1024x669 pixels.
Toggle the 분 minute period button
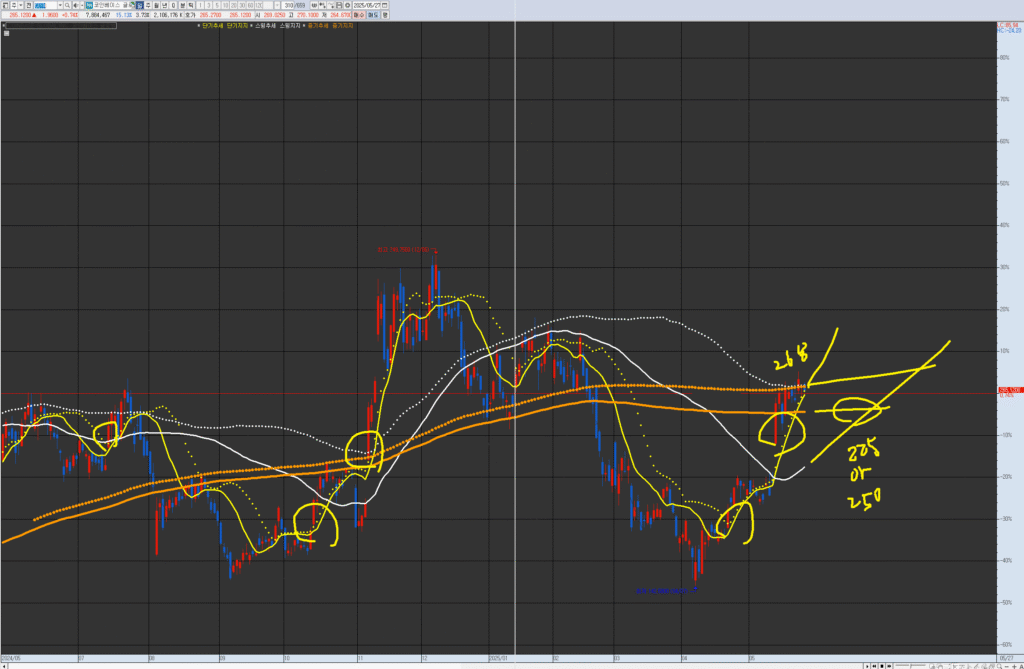point(182,5)
